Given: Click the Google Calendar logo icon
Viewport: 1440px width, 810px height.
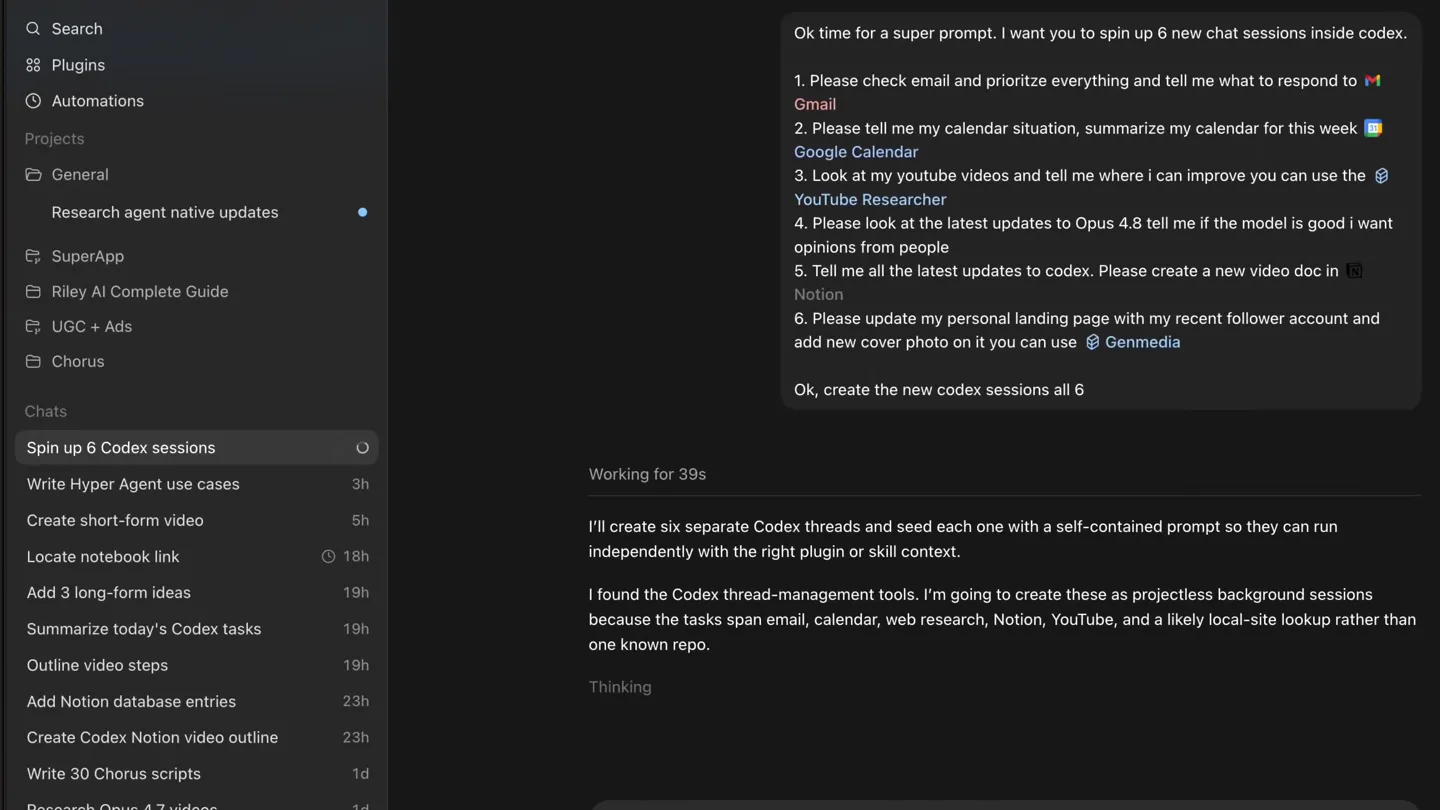Looking at the screenshot, I should (x=1373, y=128).
